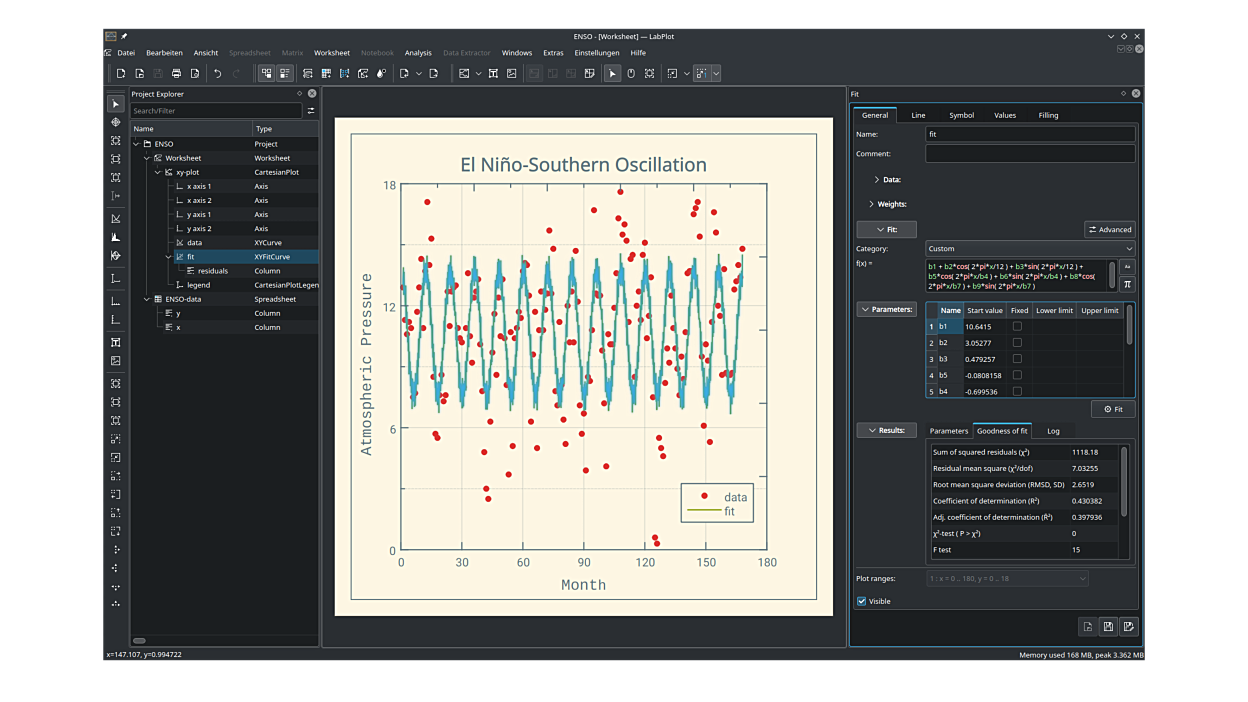Select the arrow cursor tool in the left sidebar

point(116,104)
